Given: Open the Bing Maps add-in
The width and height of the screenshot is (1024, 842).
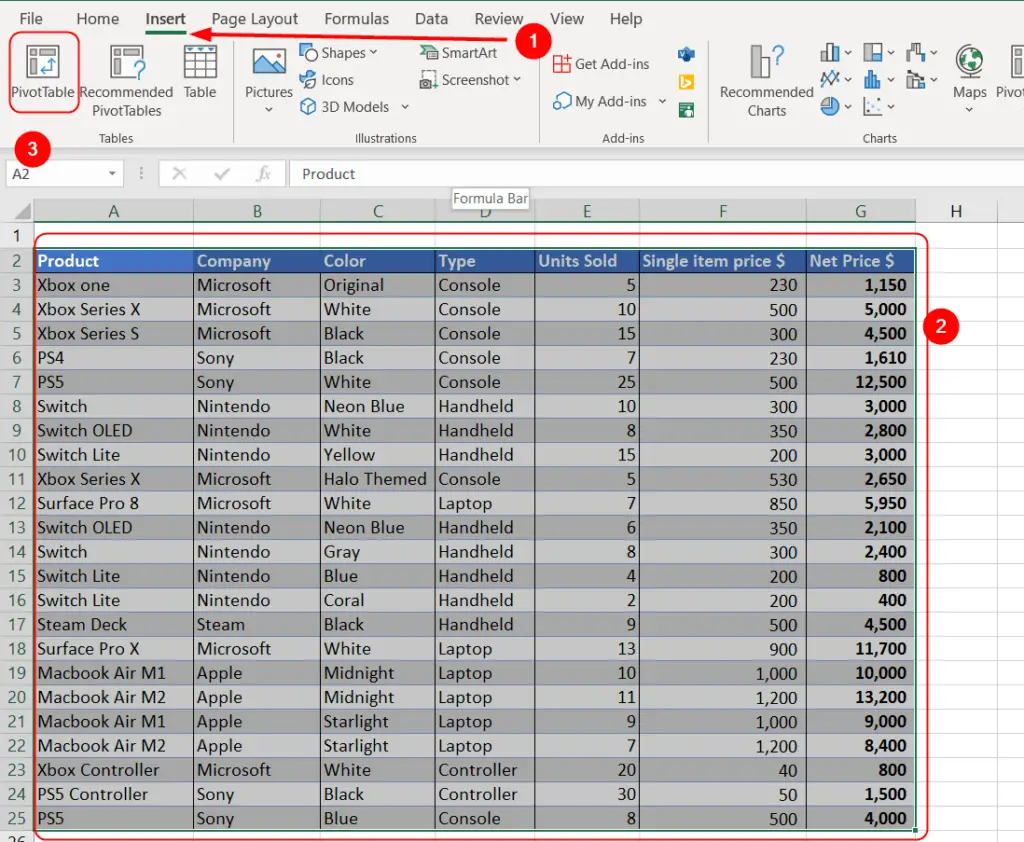Looking at the screenshot, I should point(686,82).
